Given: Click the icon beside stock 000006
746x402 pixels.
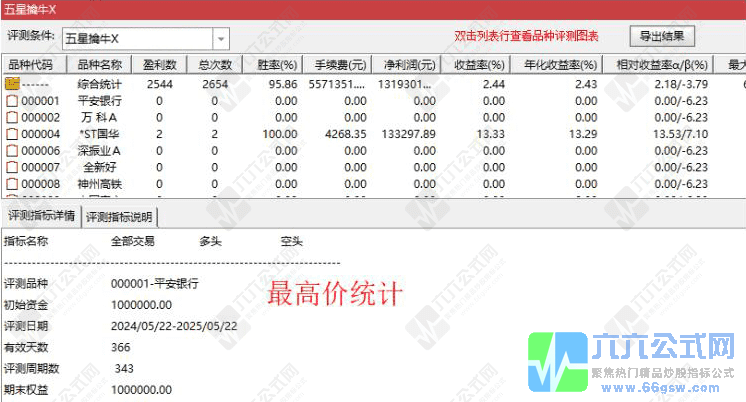Looking at the screenshot, I should tap(12, 150).
